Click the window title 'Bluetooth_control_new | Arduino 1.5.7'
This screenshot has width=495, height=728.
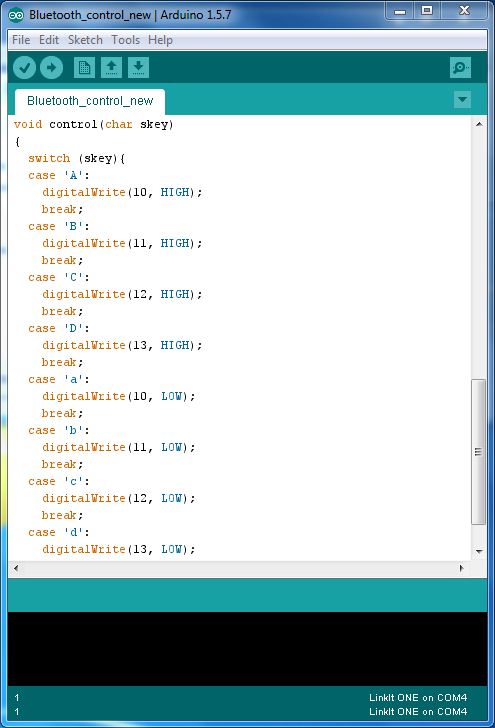130,15
